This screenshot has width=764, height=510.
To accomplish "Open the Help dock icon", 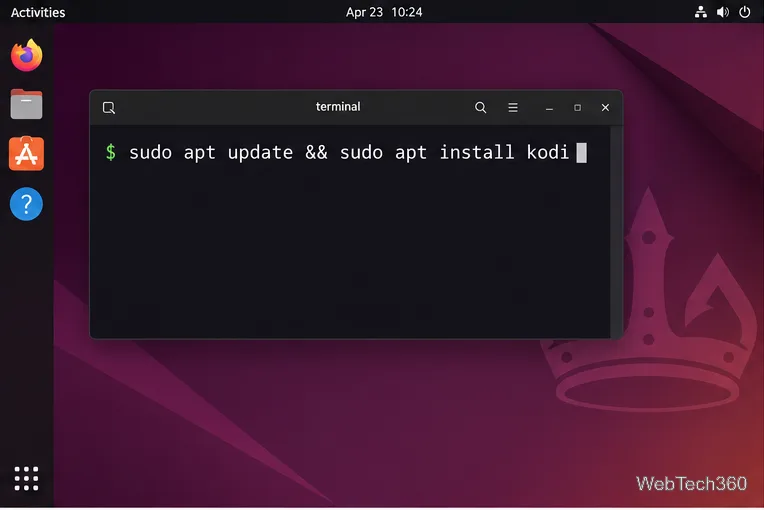I will pos(26,204).
